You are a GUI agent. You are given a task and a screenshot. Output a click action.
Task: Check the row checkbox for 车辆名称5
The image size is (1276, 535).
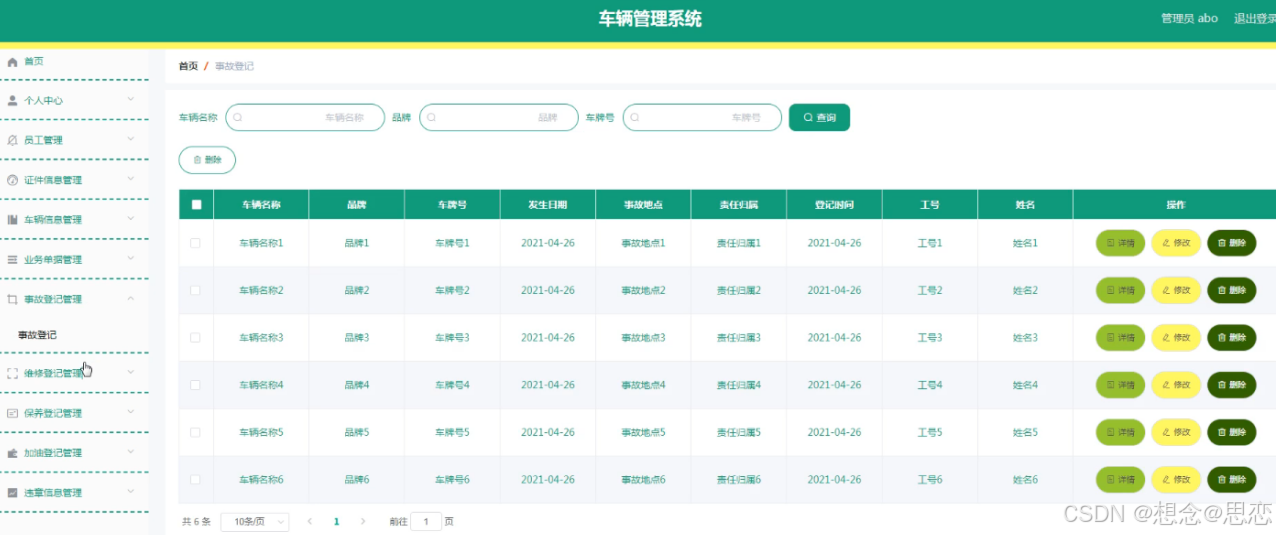195,432
